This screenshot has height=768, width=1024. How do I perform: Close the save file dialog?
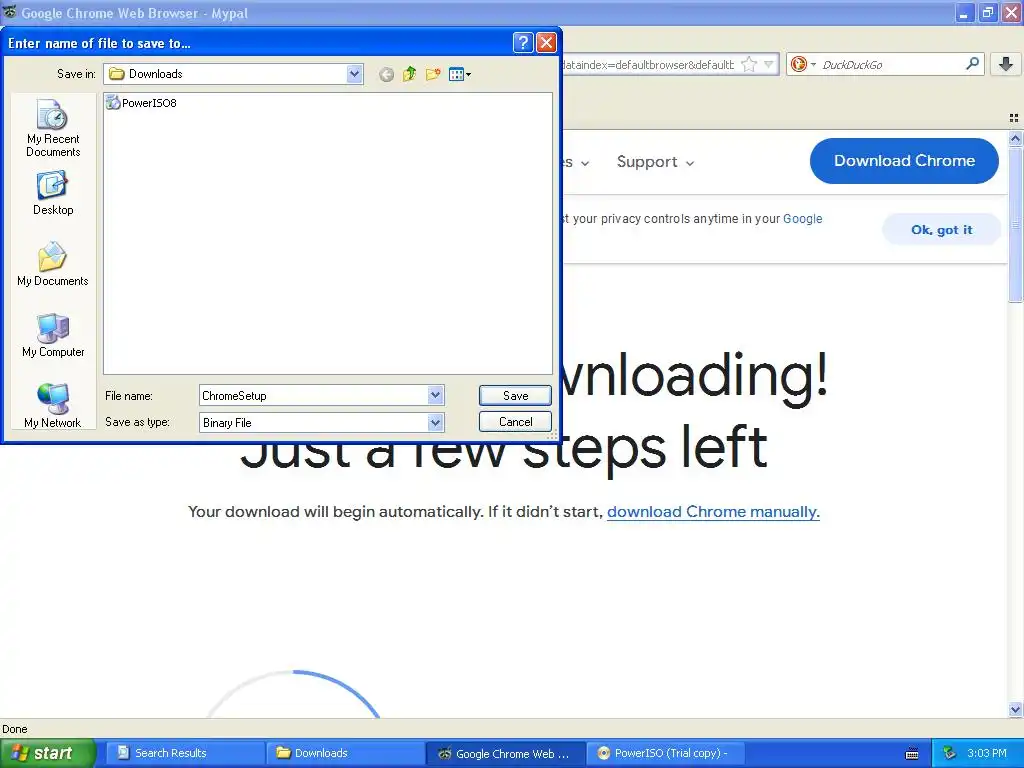(x=546, y=43)
